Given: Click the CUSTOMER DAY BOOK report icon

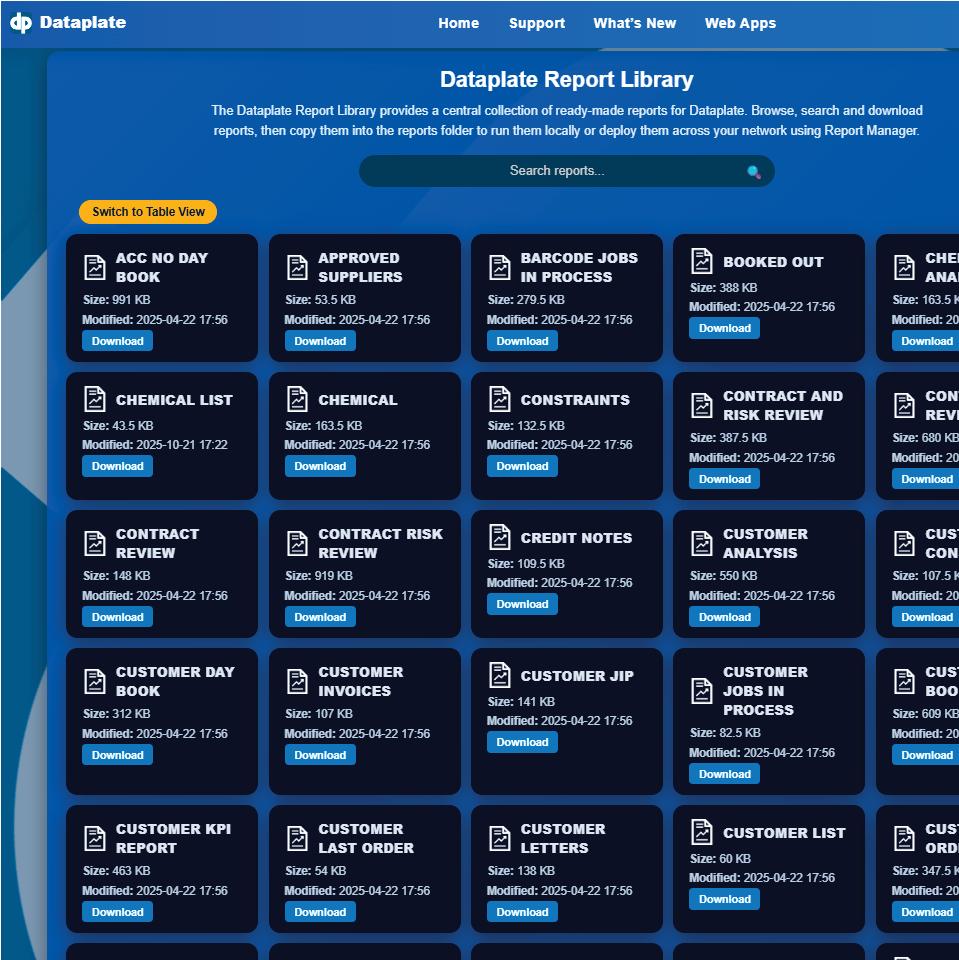Looking at the screenshot, I should pos(94,681).
